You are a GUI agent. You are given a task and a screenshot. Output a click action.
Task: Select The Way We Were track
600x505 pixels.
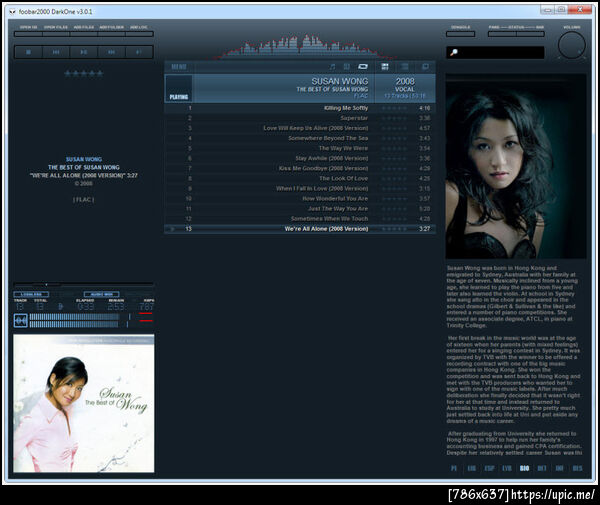point(300,148)
